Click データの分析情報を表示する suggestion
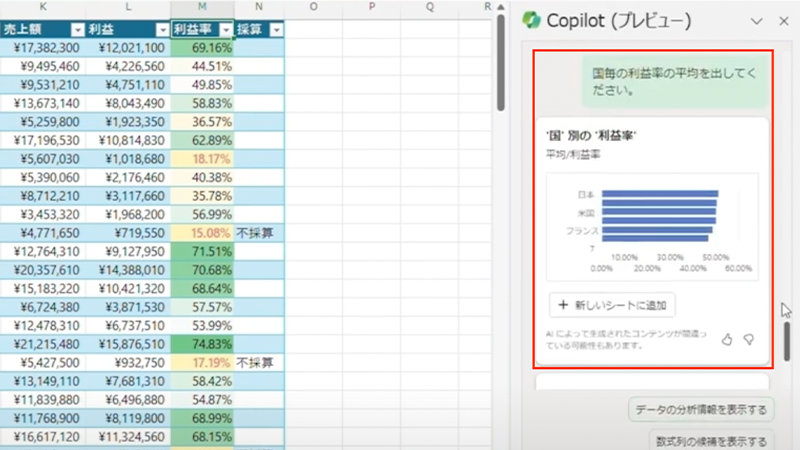The width and height of the screenshot is (800, 450). click(702, 409)
